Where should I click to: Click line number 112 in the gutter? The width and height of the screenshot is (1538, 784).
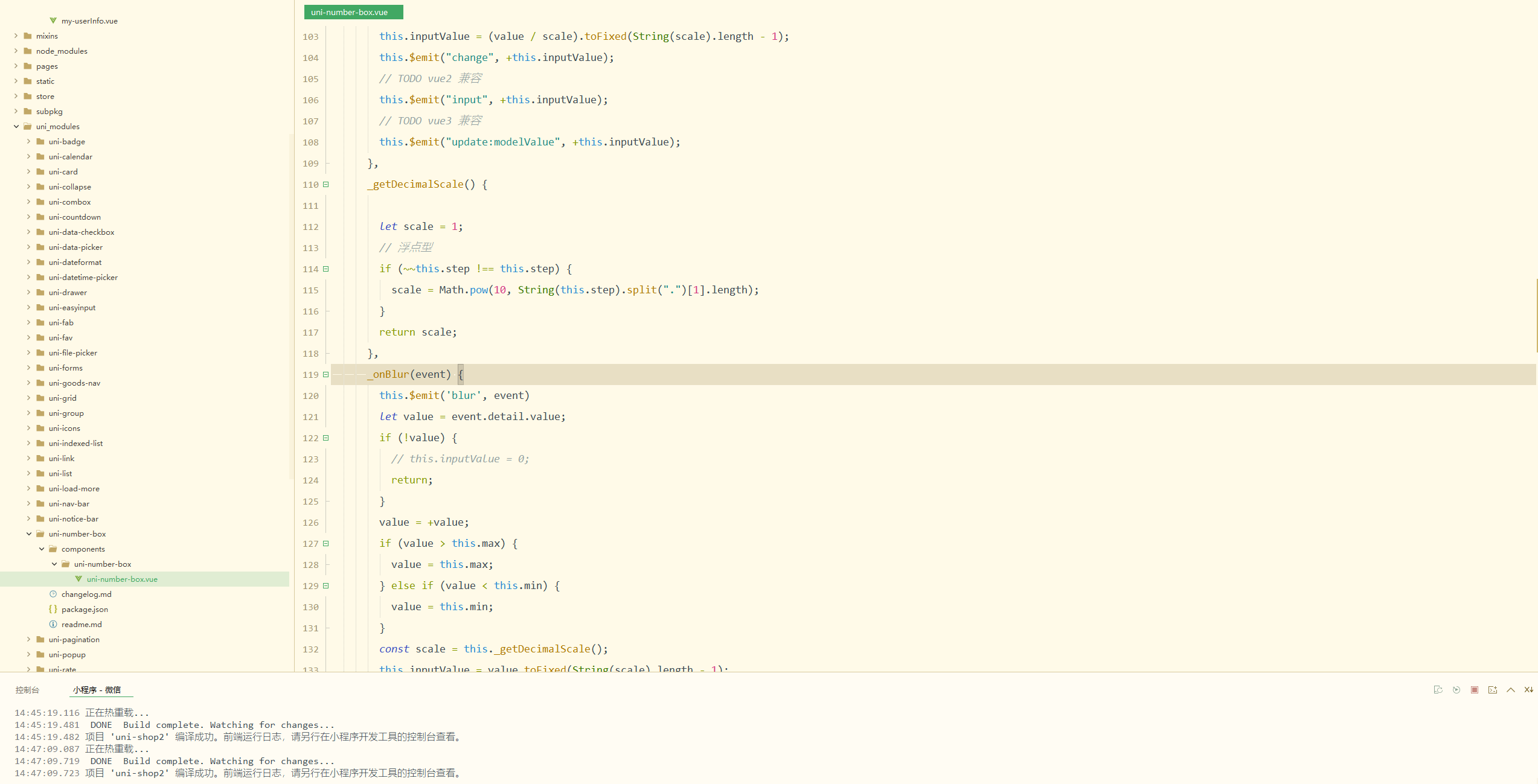(310, 227)
